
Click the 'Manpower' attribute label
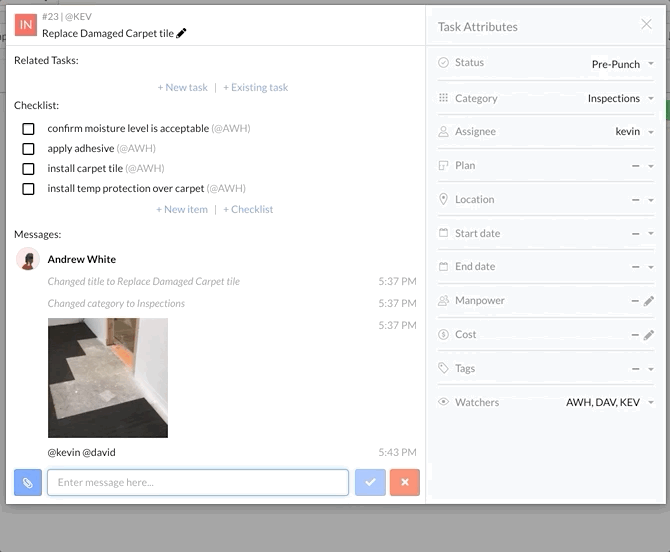[480, 300]
